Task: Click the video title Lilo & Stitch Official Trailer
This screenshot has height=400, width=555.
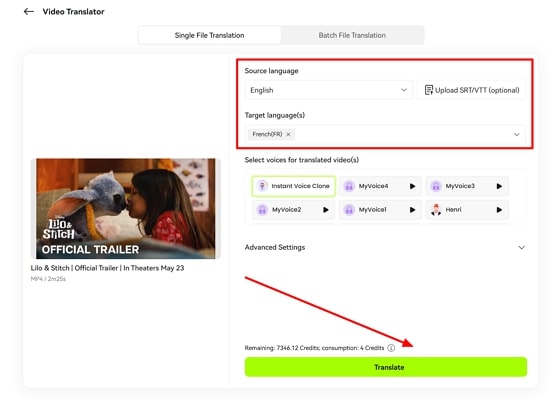Action: 107,268
